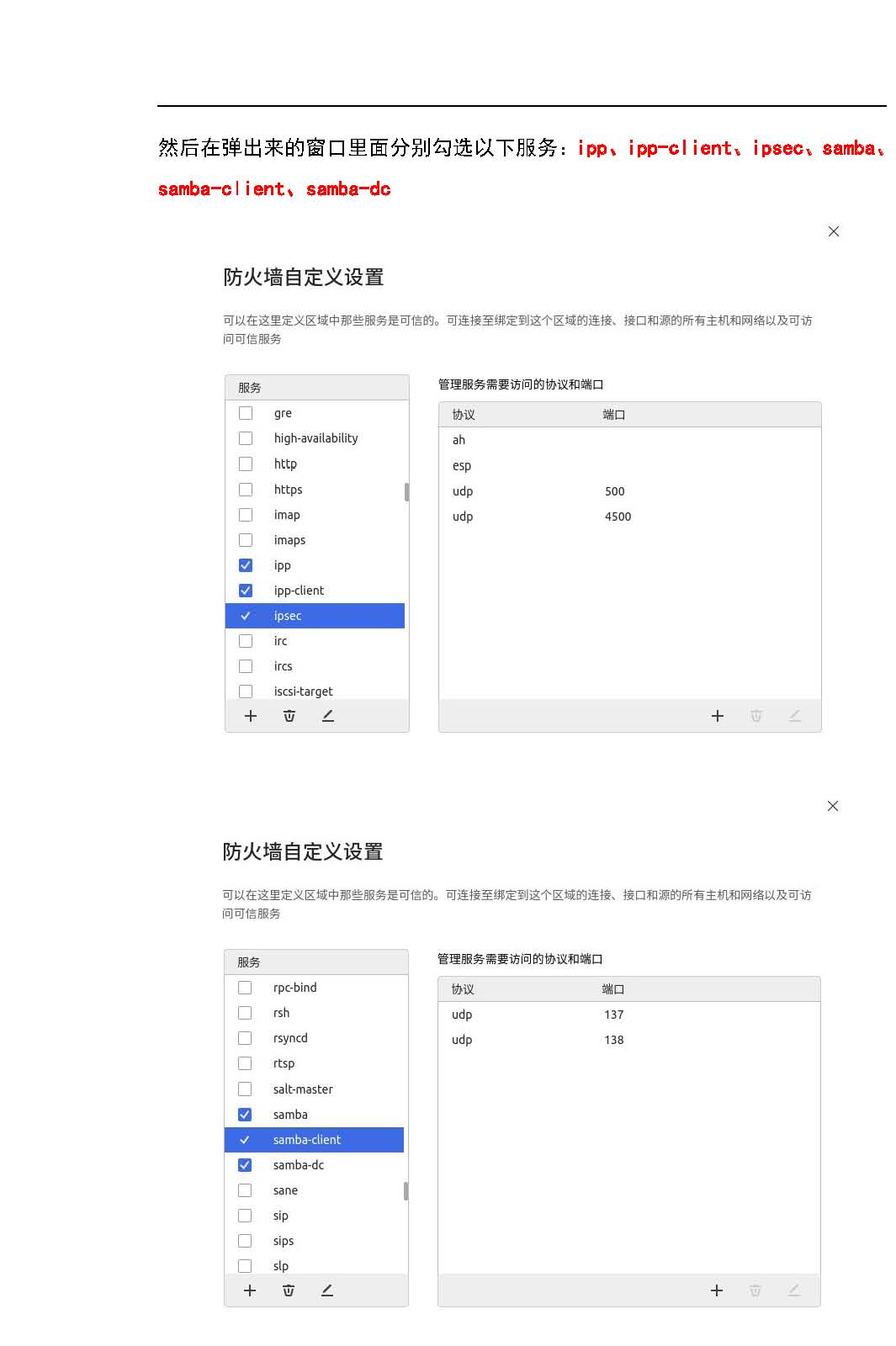Check the sips service checkbox

pos(245,1241)
